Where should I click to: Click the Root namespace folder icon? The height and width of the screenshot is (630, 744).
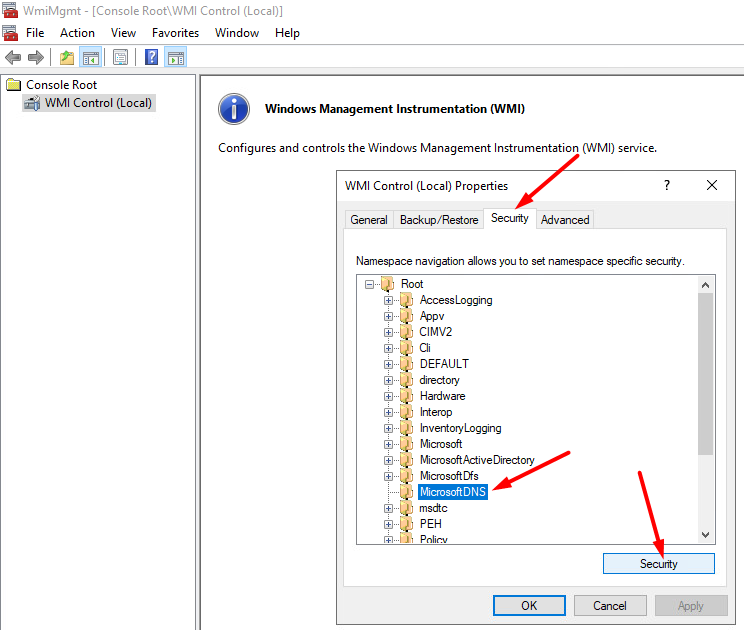tap(387, 284)
